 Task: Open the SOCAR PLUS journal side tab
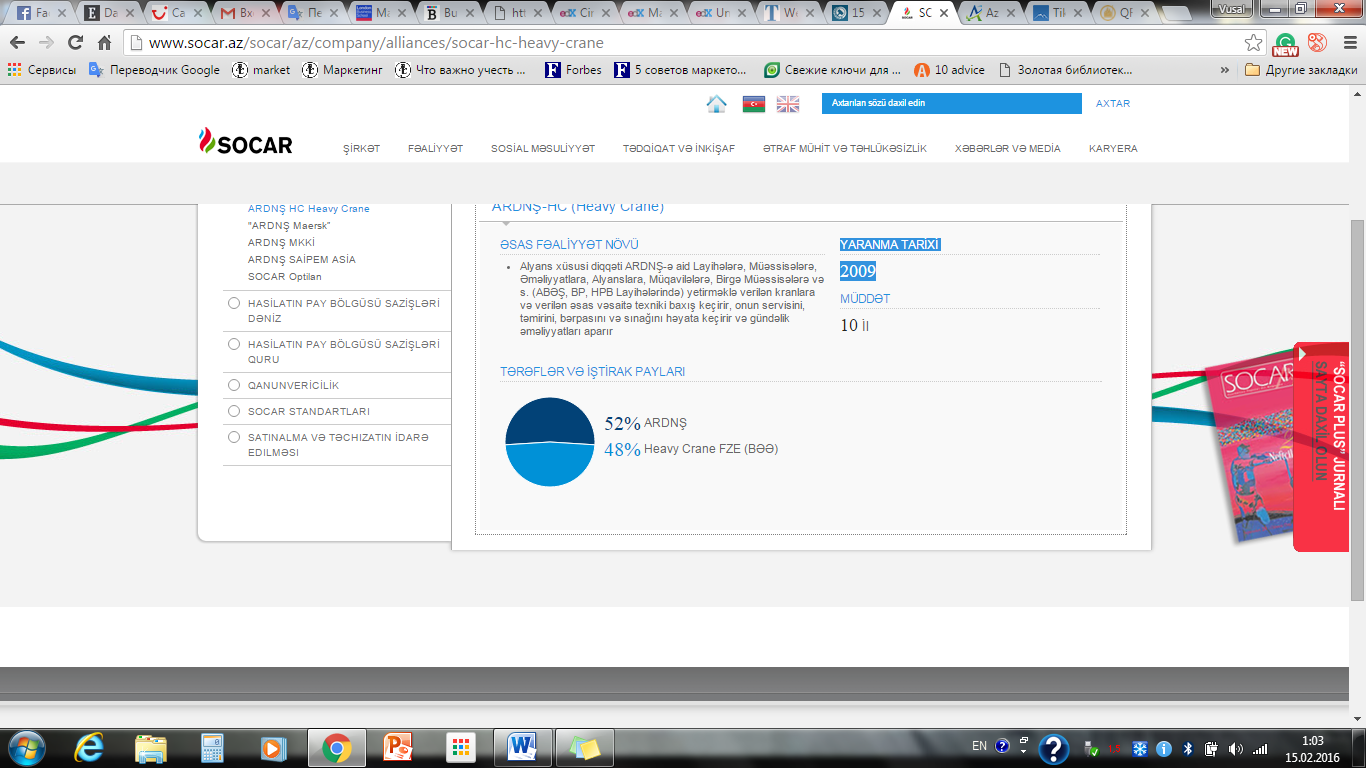(x=1321, y=447)
